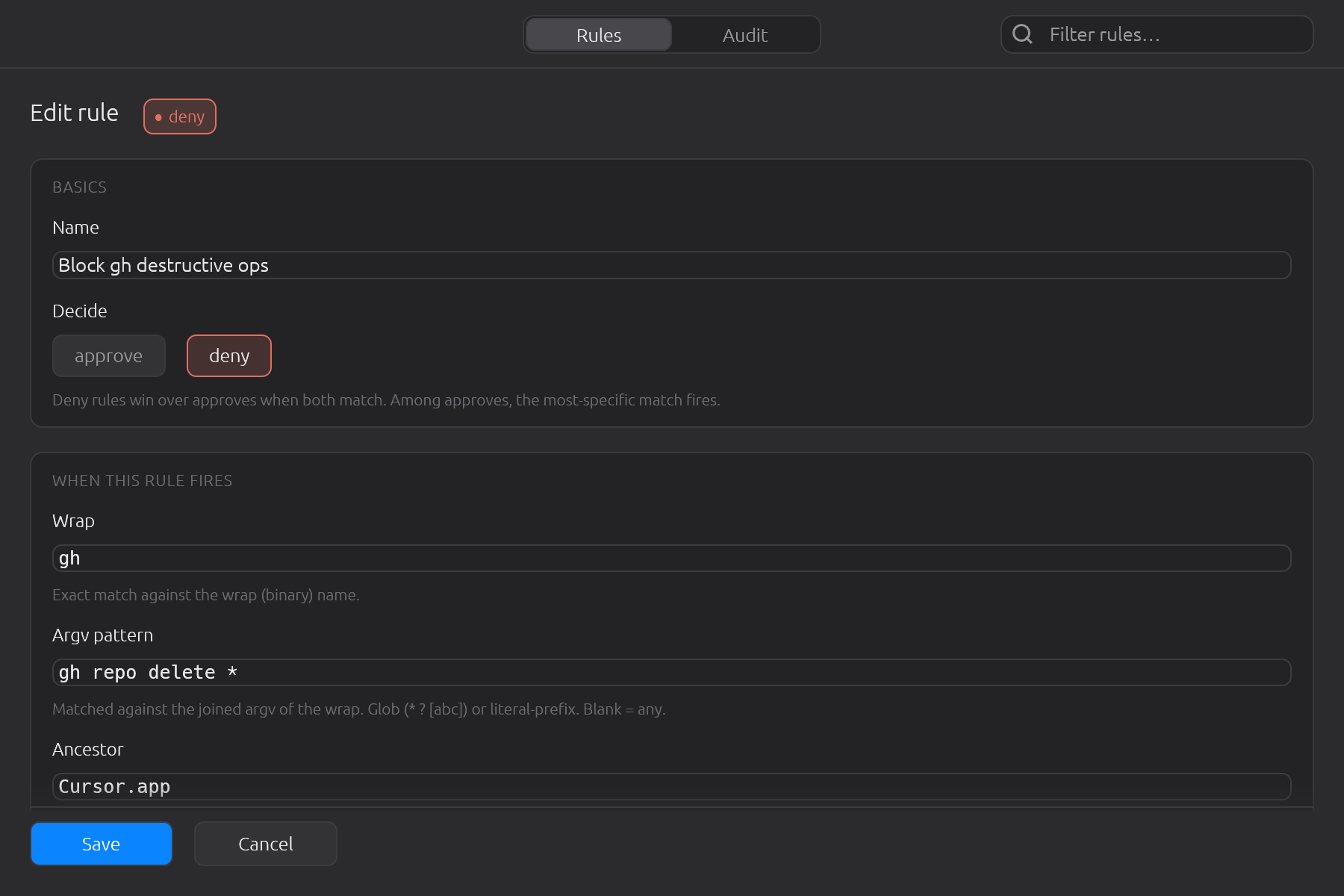
Task: Click the "Wrap" field label
Action: point(74,521)
